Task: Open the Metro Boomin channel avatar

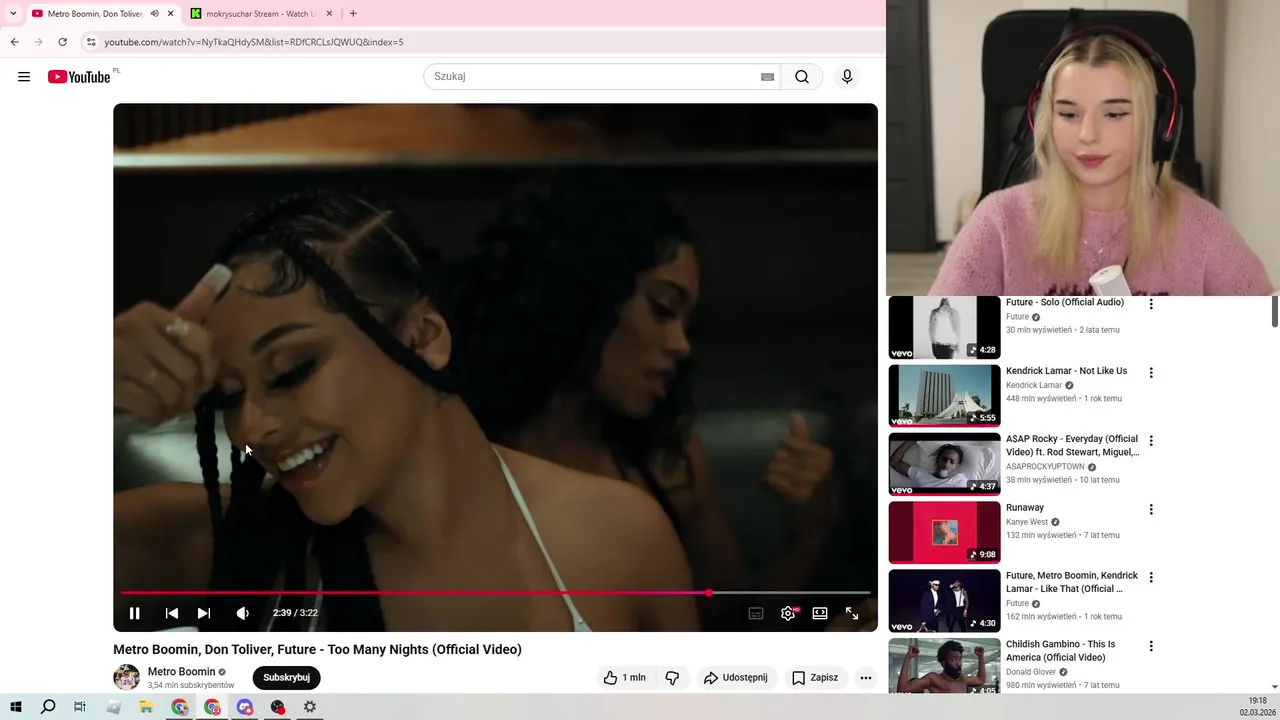Action: point(127,677)
